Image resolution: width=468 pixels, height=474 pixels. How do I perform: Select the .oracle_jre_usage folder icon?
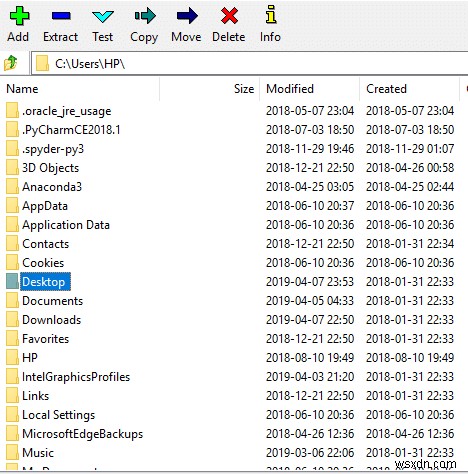(x=12, y=110)
